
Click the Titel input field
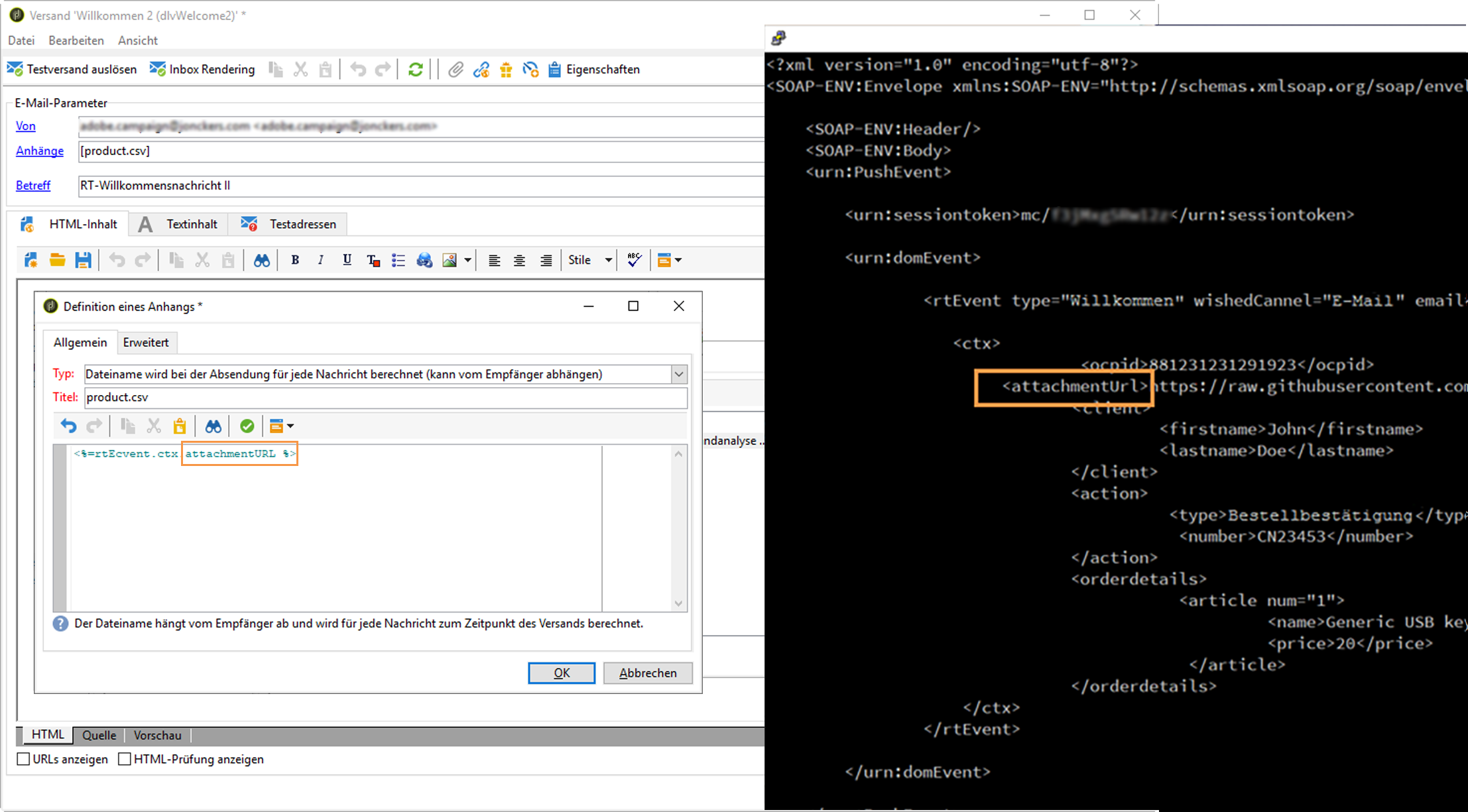[385, 398]
